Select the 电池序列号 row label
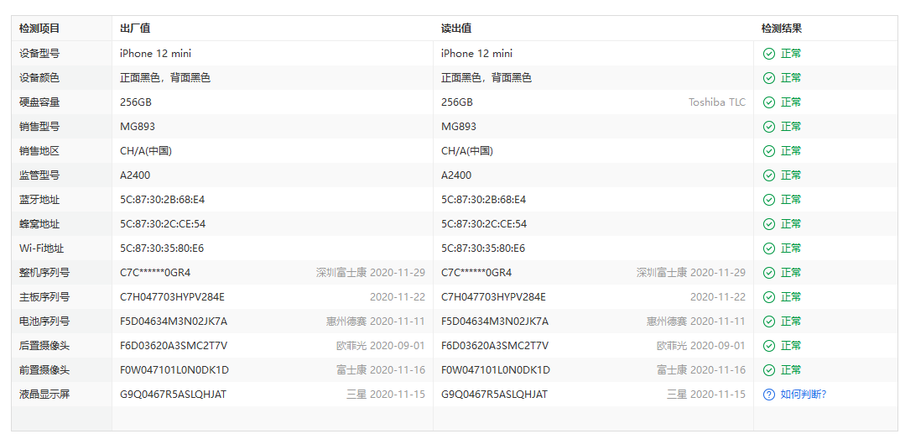900x434 pixels. pyautogui.click(x=44, y=321)
